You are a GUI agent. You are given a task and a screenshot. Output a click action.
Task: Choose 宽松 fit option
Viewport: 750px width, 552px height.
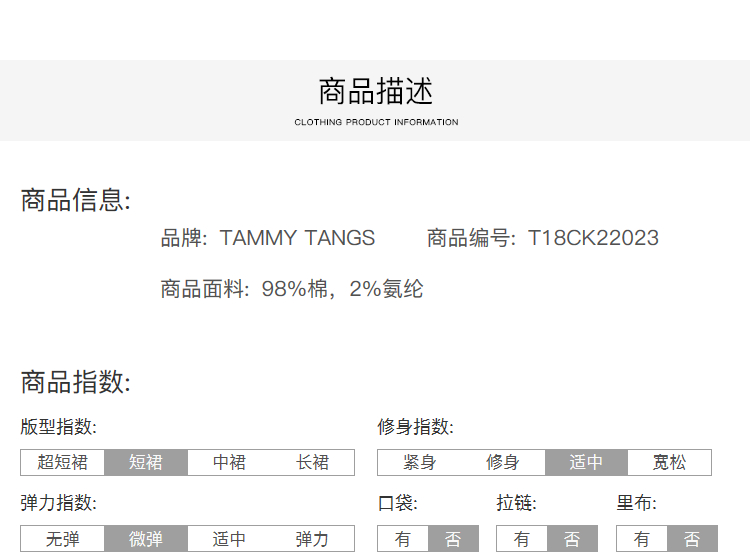click(669, 462)
